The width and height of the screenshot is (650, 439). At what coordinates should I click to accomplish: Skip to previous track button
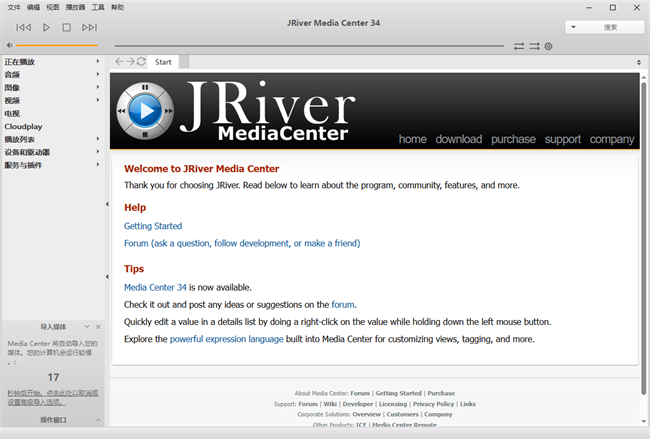(24, 27)
